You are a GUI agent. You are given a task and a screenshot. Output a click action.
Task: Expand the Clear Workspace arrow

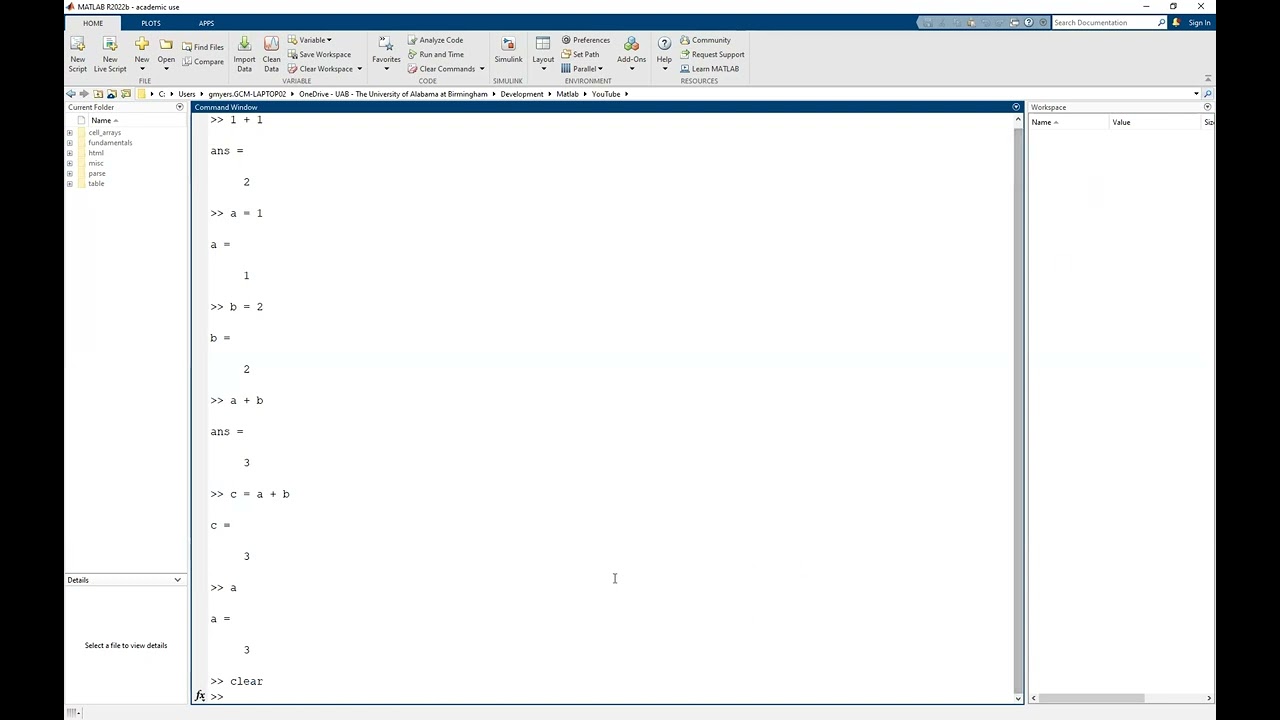pos(360,69)
